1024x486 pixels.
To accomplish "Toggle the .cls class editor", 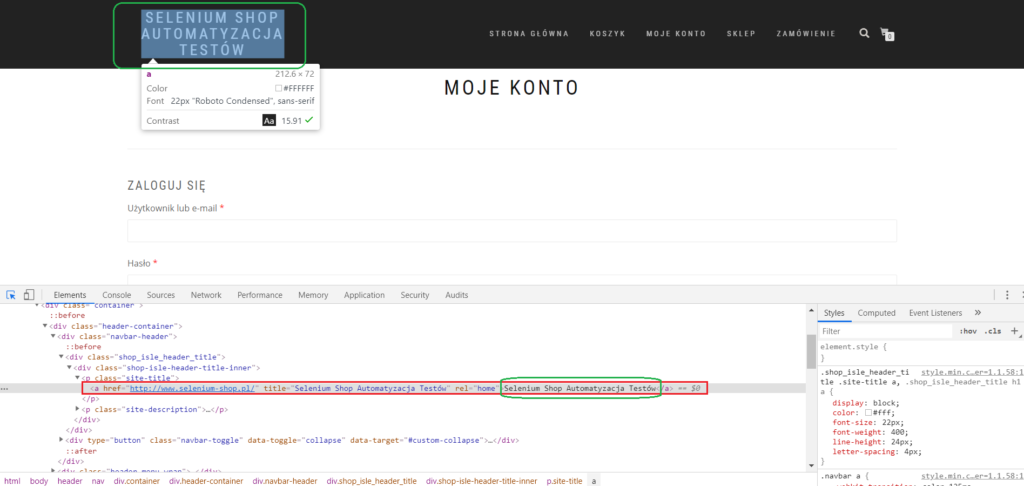I will pyautogui.click(x=992, y=330).
